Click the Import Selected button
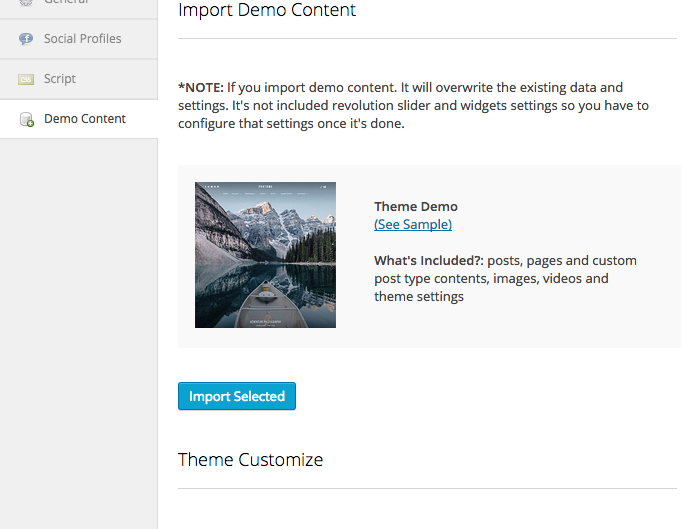The height and width of the screenshot is (529, 694). [x=237, y=396]
